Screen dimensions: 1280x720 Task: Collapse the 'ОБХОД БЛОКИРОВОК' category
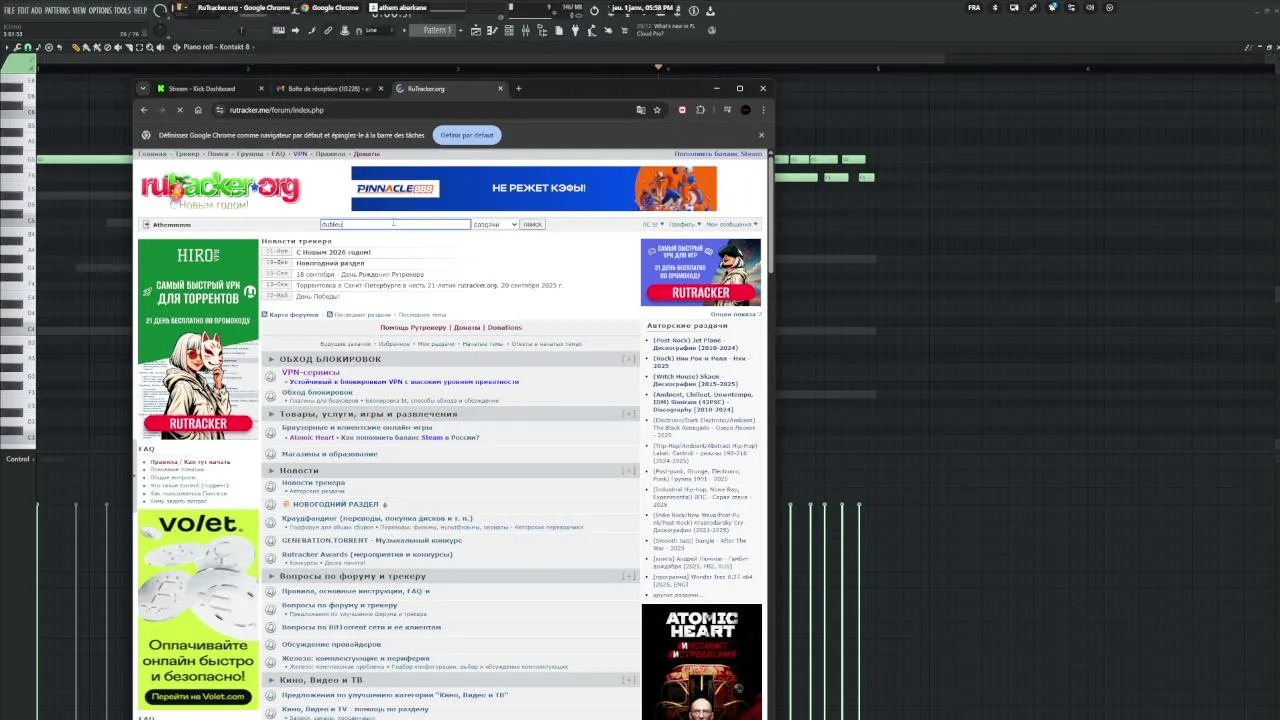click(x=629, y=358)
